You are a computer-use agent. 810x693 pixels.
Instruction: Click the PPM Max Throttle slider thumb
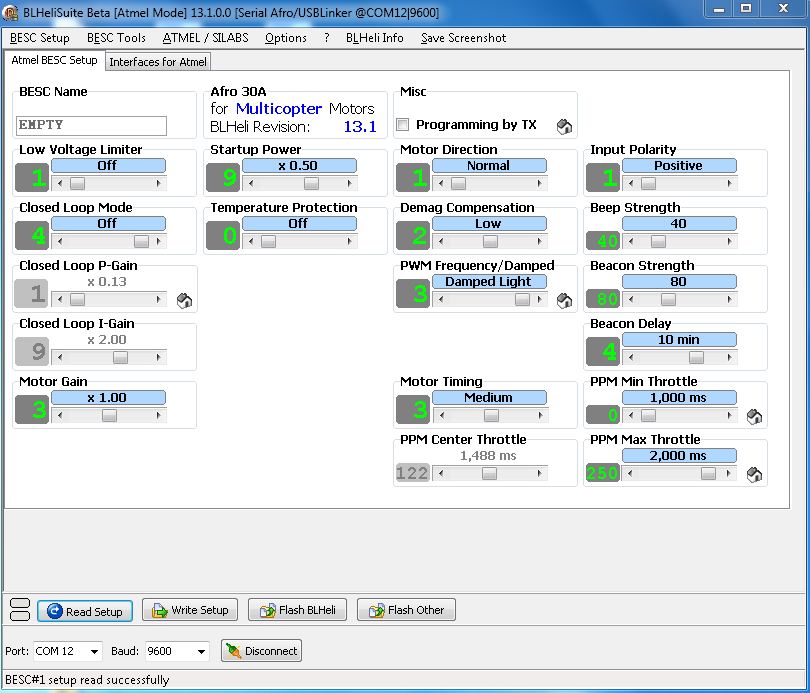pos(708,473)
